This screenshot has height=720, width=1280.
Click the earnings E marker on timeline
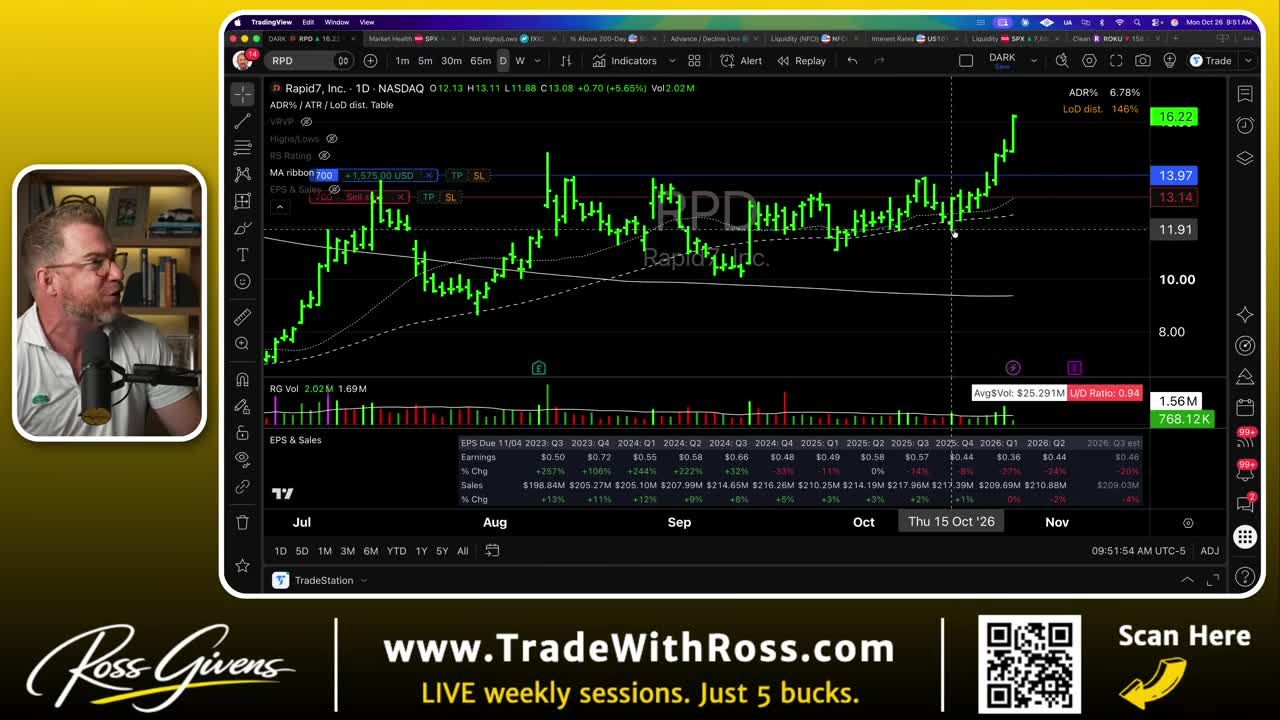(x=538, y=368)
